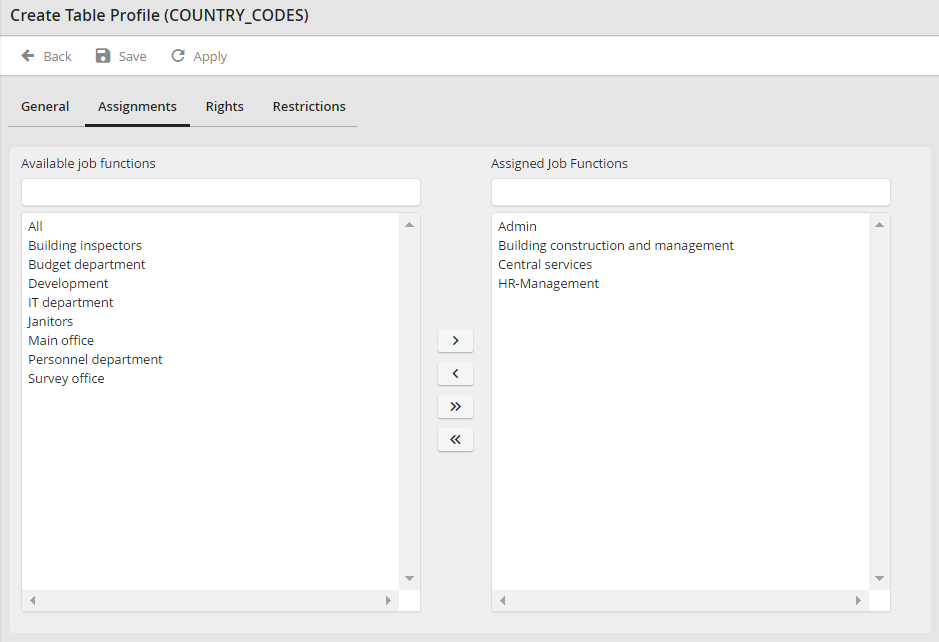Focus the Available job functions filter field
The image size is (939, 642).
tap(221, 192)
